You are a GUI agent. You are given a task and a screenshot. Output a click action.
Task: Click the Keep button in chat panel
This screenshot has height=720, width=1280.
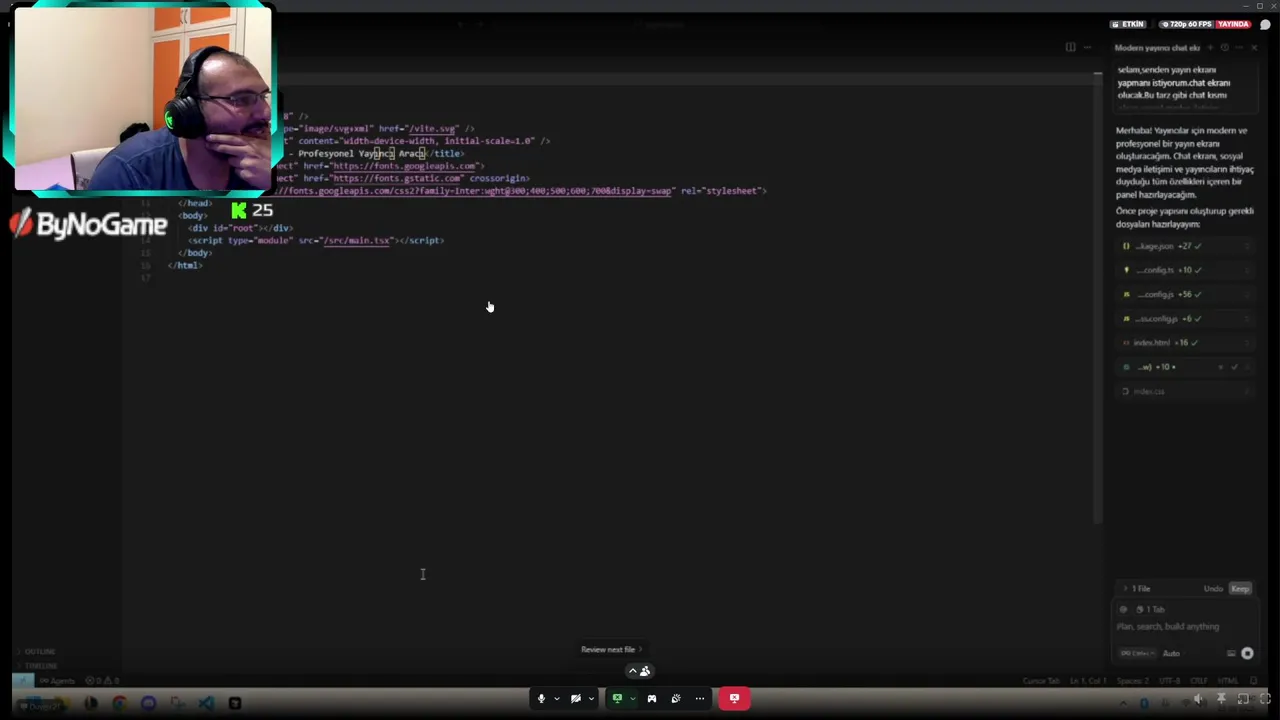(1240, 588)
